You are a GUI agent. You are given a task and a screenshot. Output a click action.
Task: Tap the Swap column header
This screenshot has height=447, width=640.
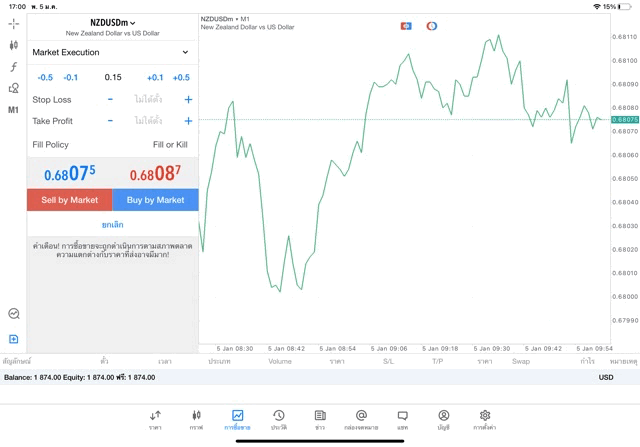pyautogui.click(x=521, y=361)
